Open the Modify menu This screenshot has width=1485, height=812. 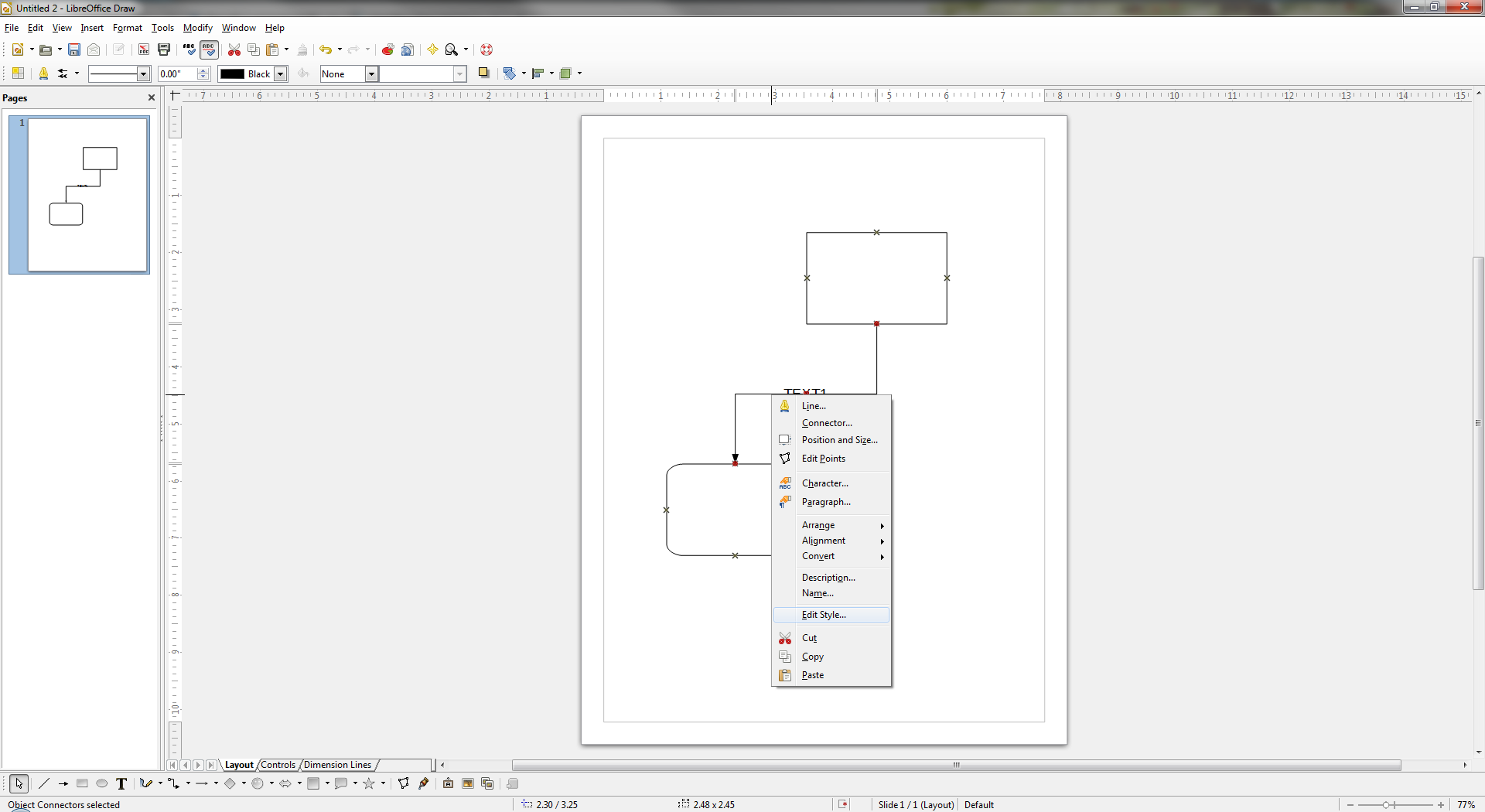197,28
